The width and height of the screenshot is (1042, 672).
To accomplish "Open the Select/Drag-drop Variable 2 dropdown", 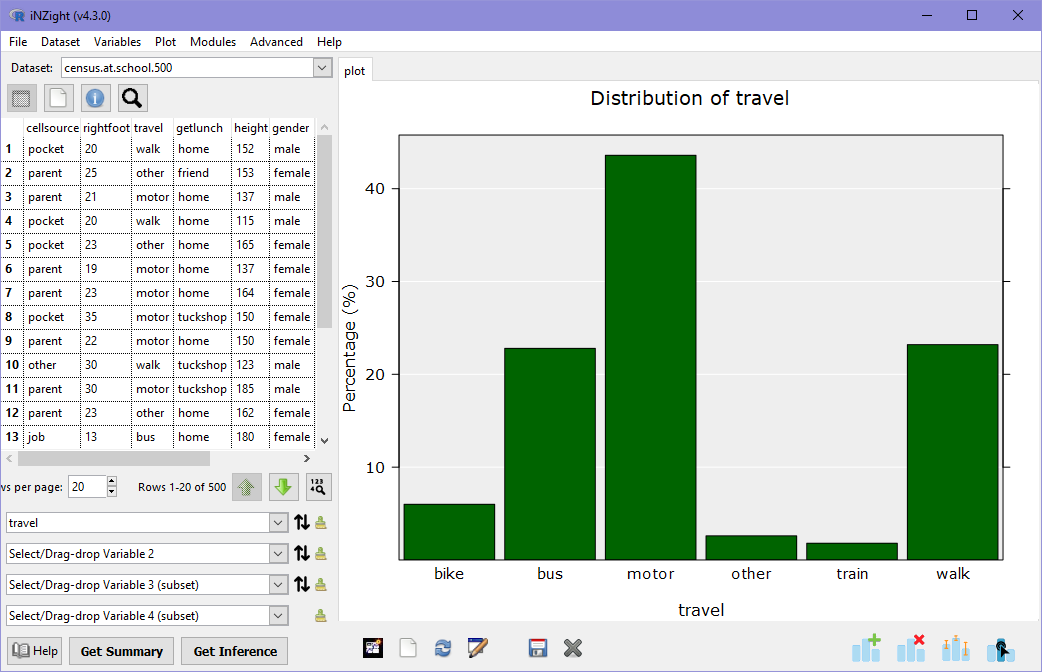I will pos(147,553).
